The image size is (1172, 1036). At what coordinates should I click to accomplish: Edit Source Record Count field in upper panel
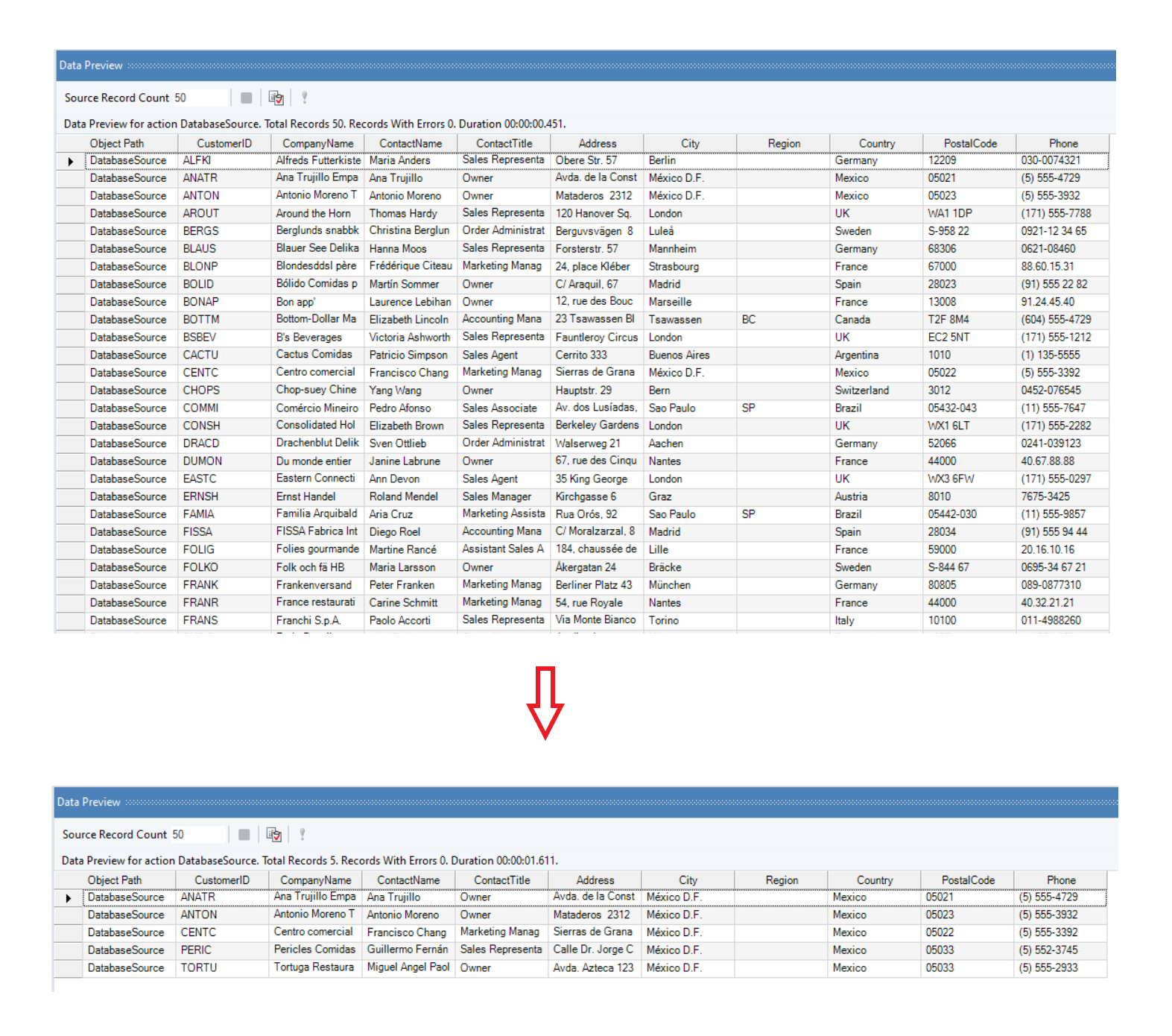tap(200, 98)
